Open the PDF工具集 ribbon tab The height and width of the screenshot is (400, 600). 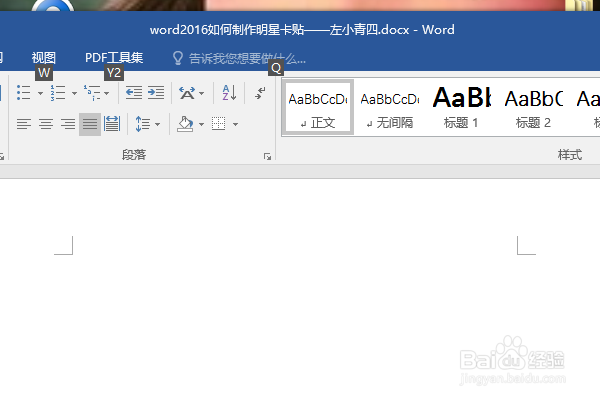click(x=114, y=58)
